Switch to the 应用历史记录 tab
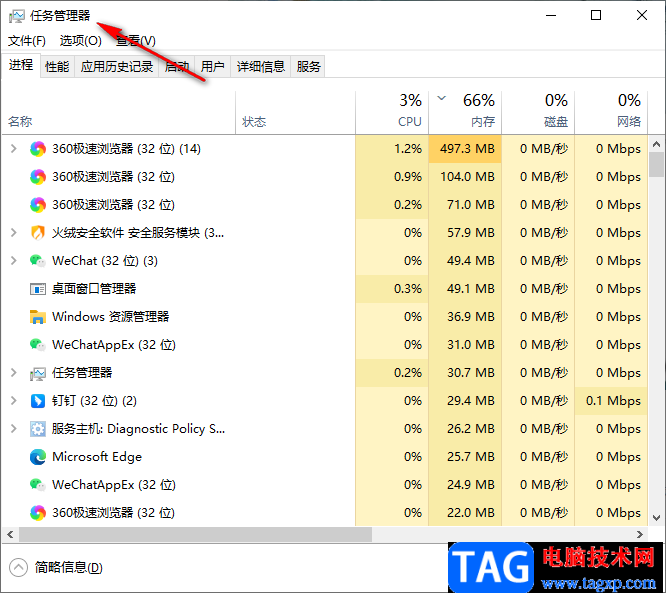This screenshot has height=593, width=666. tap(117, 67)
